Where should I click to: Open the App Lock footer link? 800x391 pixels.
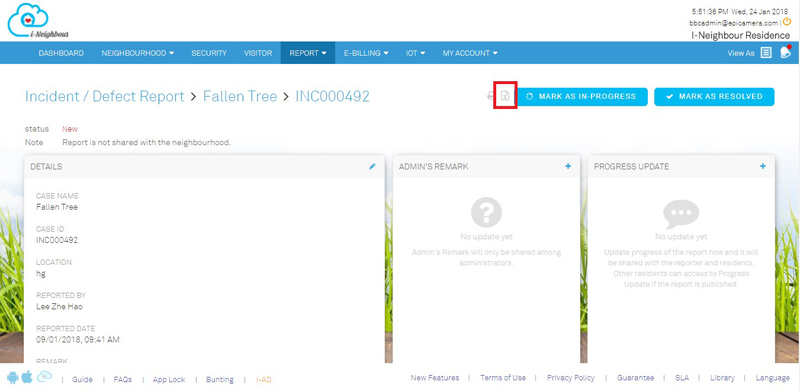169,380
